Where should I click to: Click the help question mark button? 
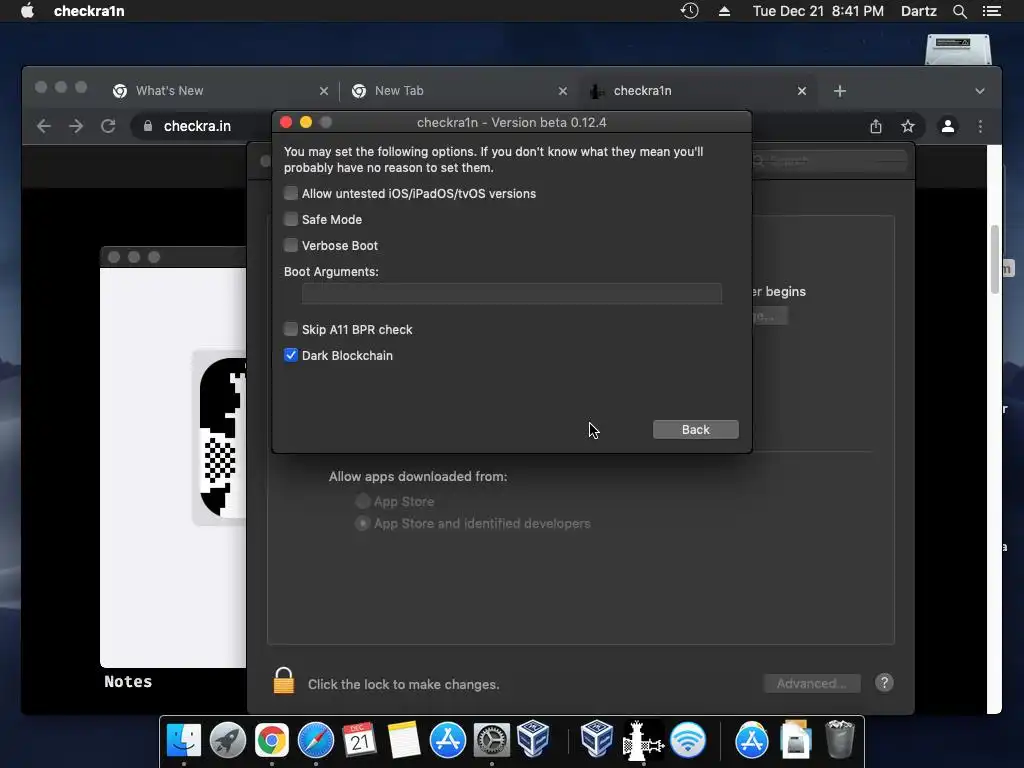pos(884,683)
